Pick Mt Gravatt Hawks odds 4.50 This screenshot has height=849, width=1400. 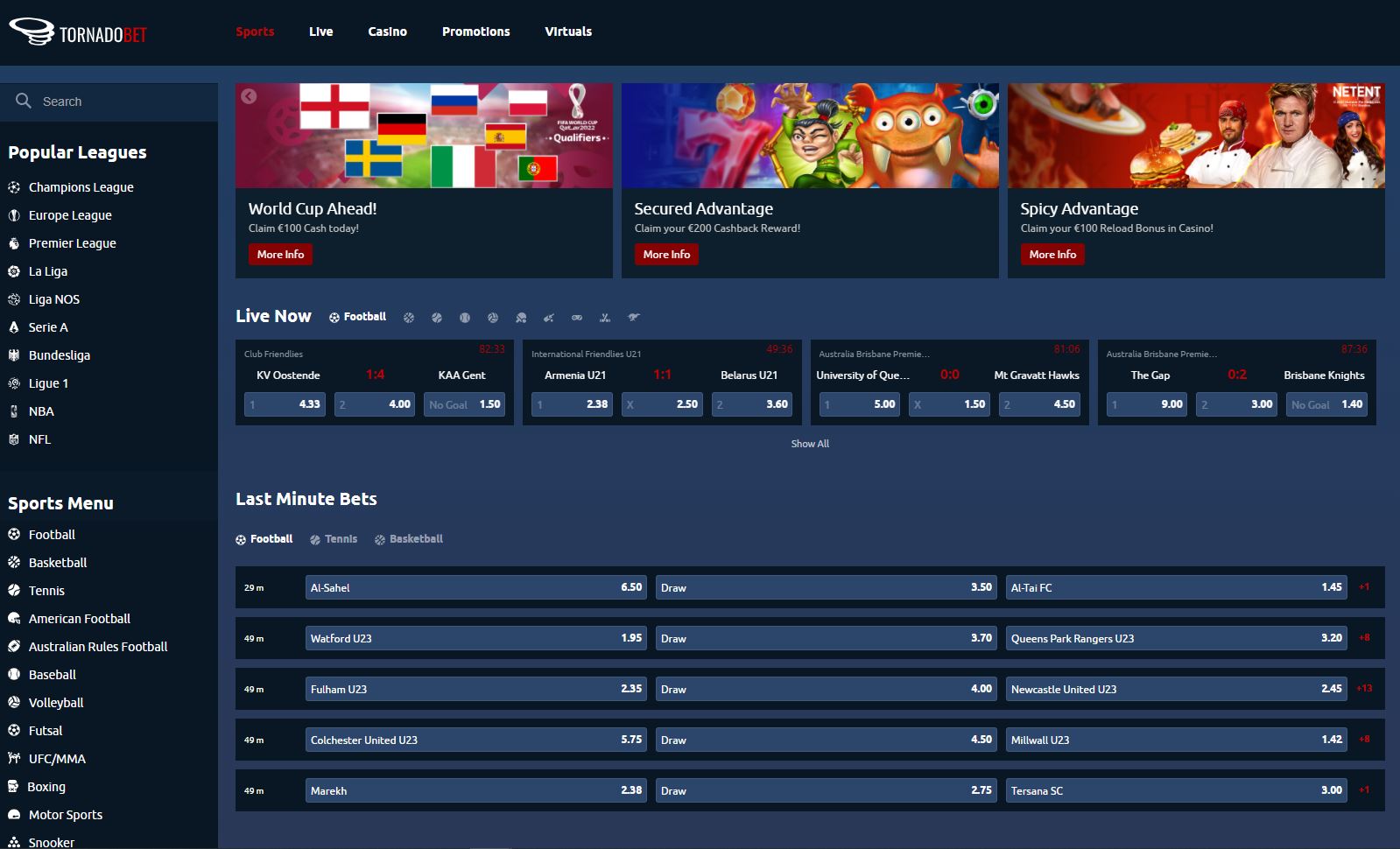click(1039, 404)
